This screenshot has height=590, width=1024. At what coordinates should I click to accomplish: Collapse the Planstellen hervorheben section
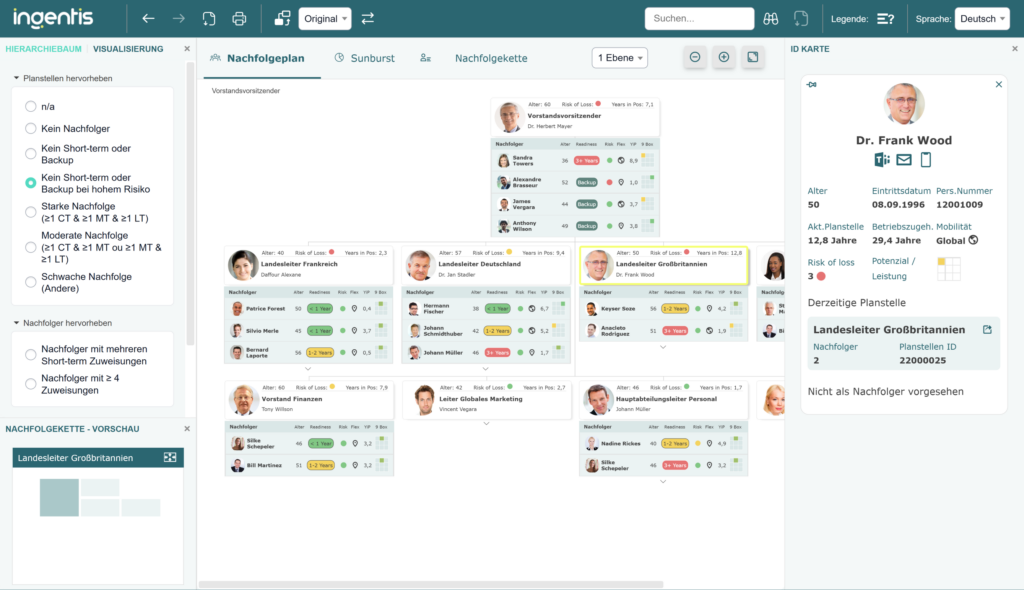pyautogui.click(x=16, y=78)
